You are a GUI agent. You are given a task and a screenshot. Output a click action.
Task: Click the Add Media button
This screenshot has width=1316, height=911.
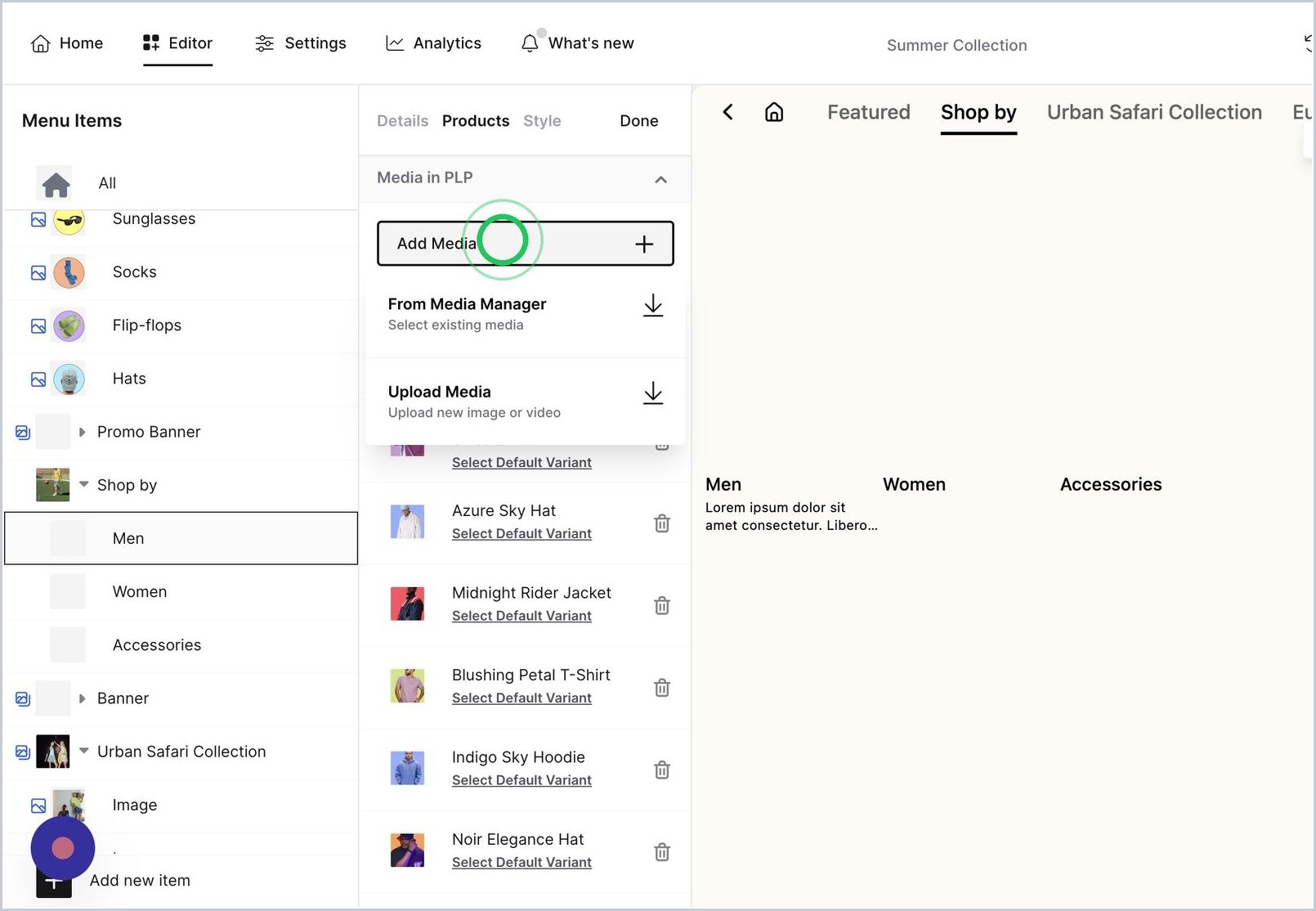tap(526, 244)
